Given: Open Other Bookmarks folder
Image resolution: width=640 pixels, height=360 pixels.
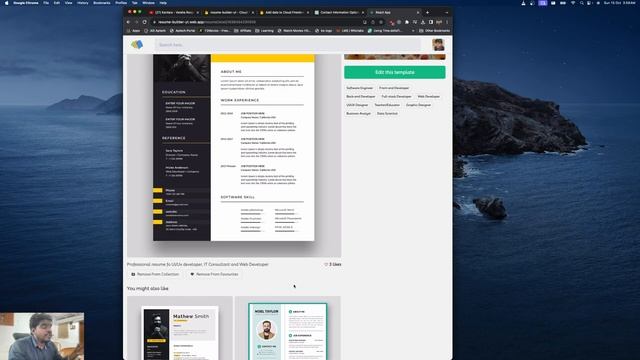Looking at the screenshot, I should [x=434, y=31].
